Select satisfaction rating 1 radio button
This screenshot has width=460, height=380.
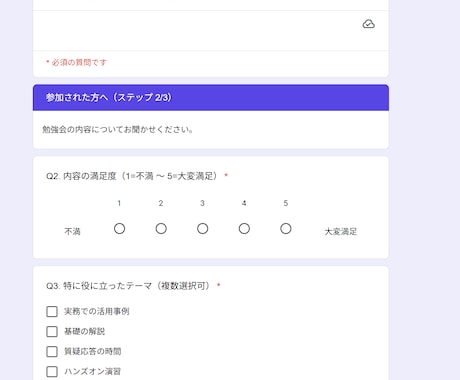(x=119, y=229)
